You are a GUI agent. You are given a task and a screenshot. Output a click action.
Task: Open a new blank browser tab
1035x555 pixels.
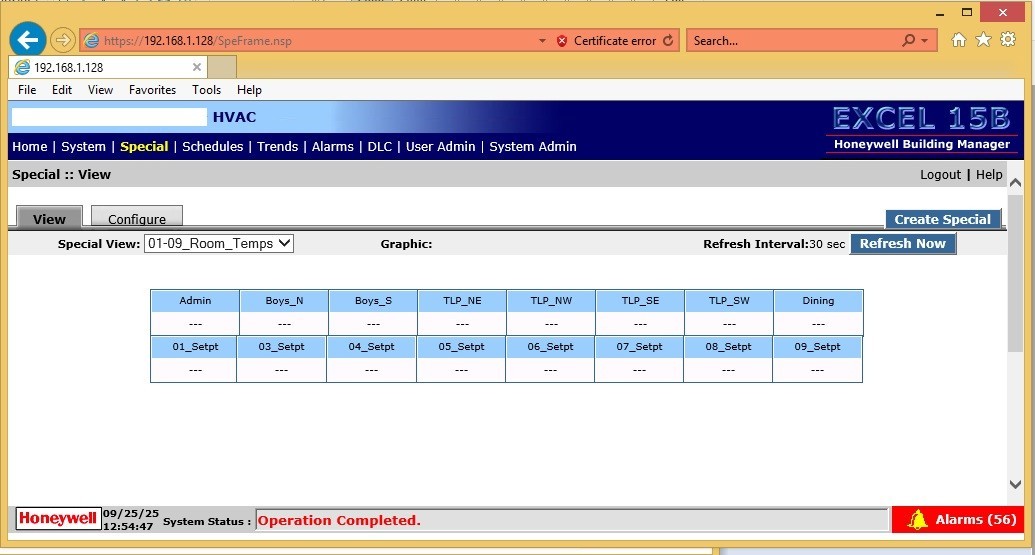[x=222, y=67]
